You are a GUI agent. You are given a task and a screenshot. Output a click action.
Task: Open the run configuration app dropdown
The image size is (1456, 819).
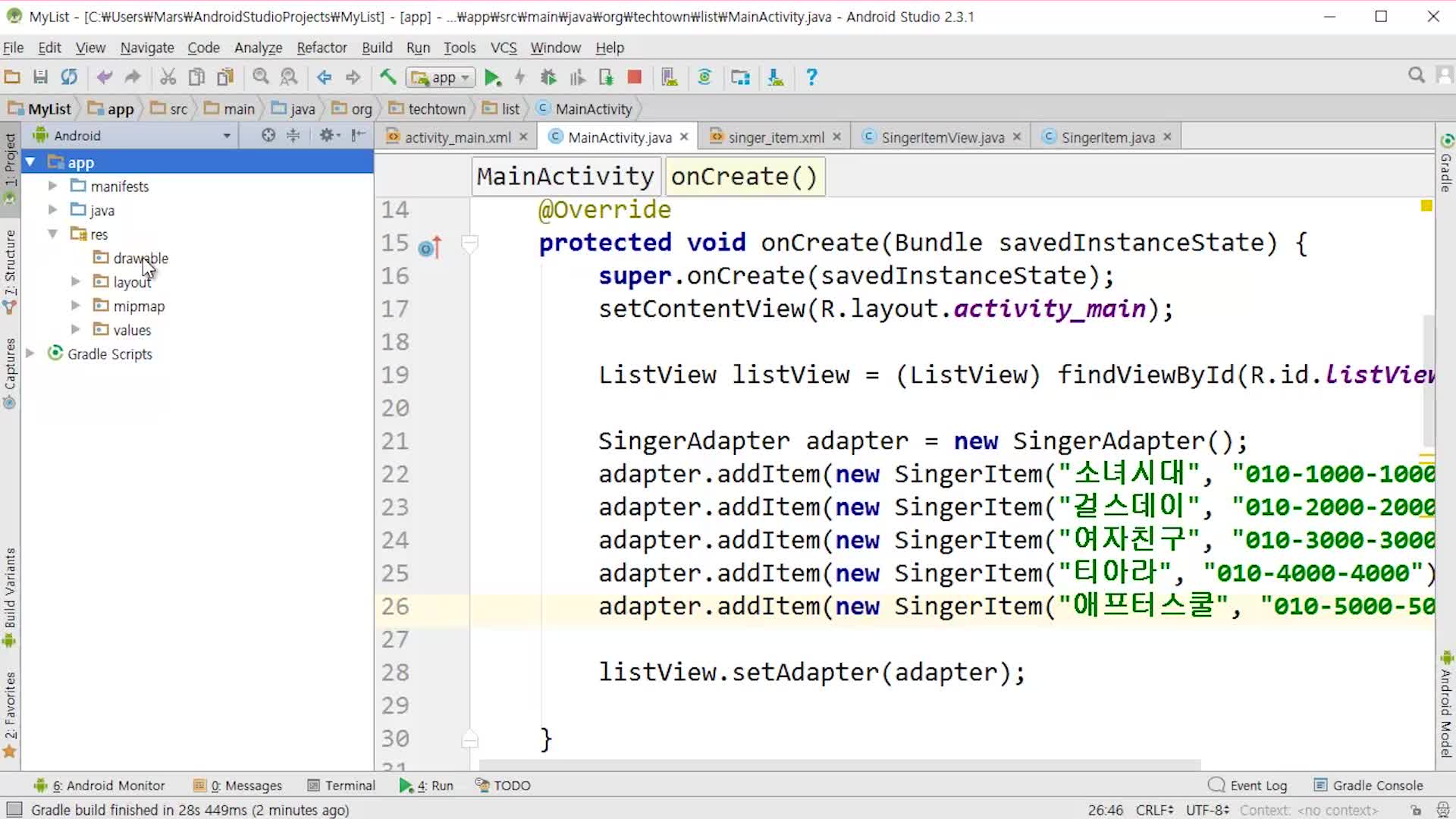tap(441, 77)
